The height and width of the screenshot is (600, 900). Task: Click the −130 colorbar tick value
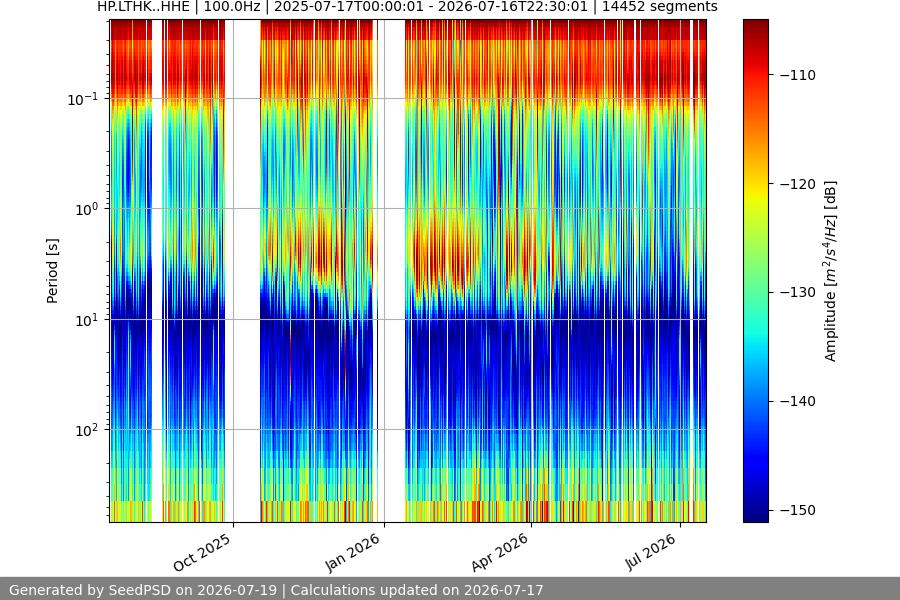tap(798, 292)
